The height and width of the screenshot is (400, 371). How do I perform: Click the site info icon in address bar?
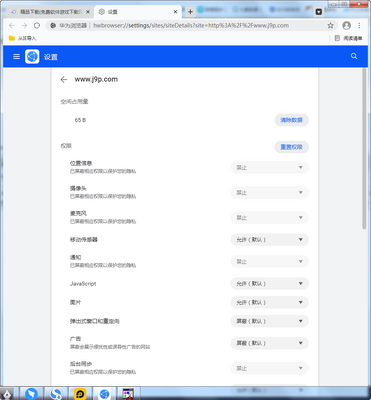point(53,25)
